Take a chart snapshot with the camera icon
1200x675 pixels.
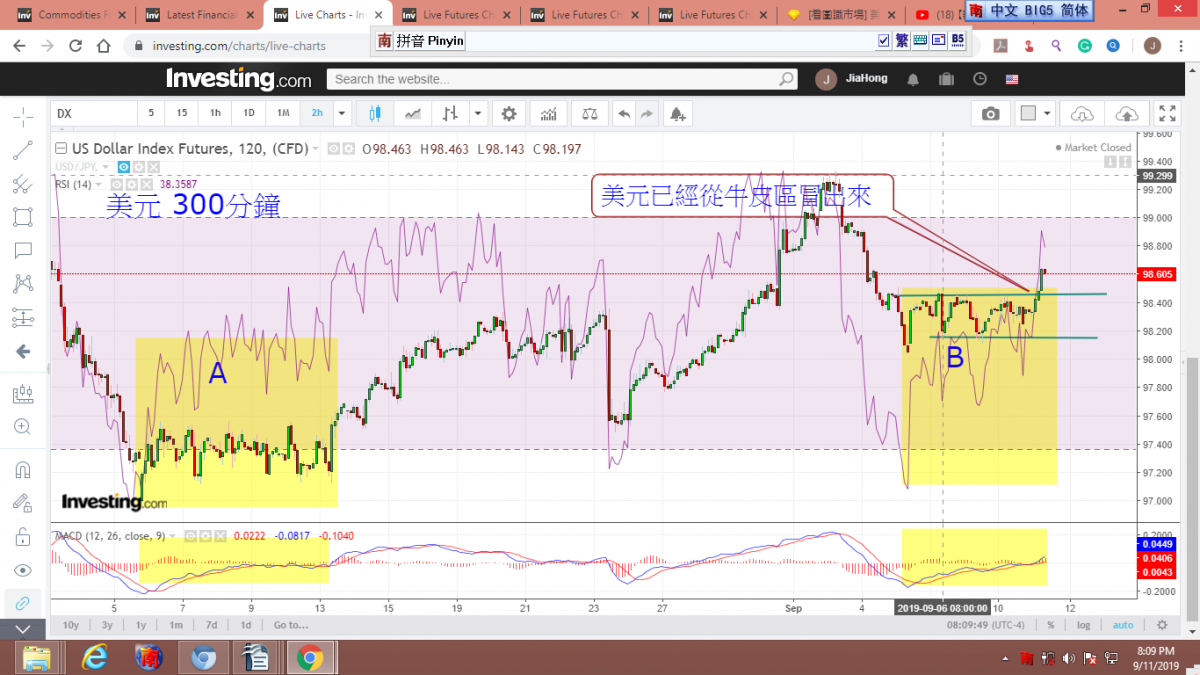tap(990, 113)
